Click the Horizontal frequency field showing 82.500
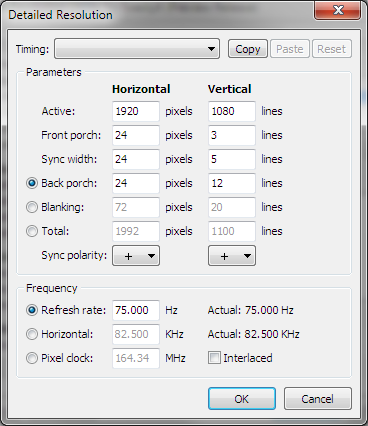The height and width of the screenshot is (426, 368). [x=136, y=334]
